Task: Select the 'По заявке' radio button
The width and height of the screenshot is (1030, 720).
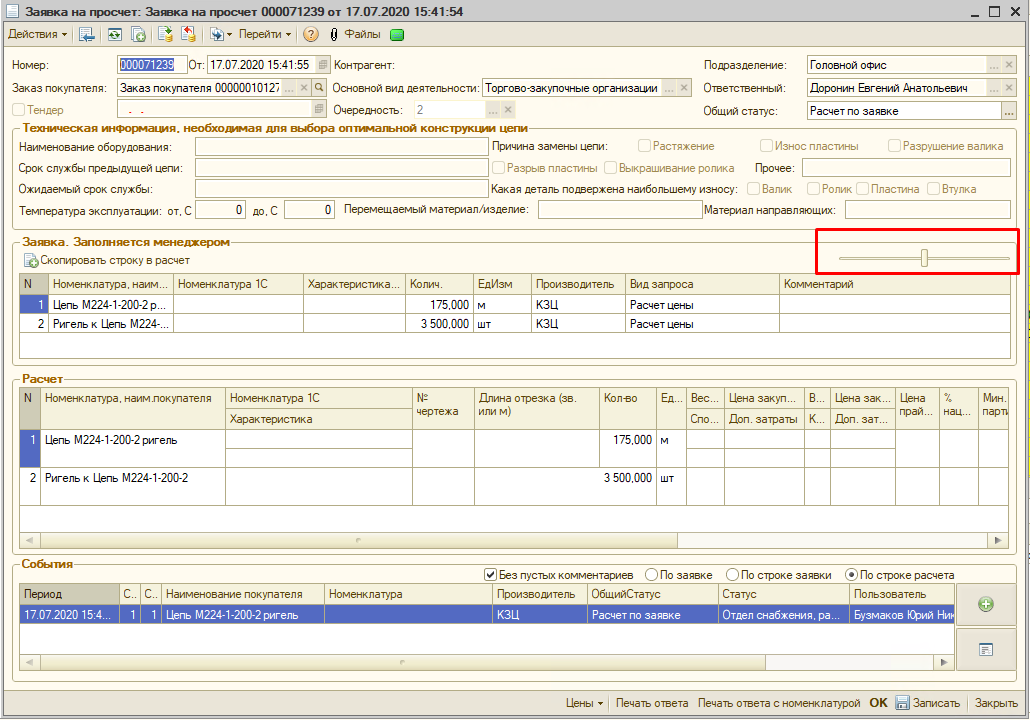Action: [x=652, y=575]
